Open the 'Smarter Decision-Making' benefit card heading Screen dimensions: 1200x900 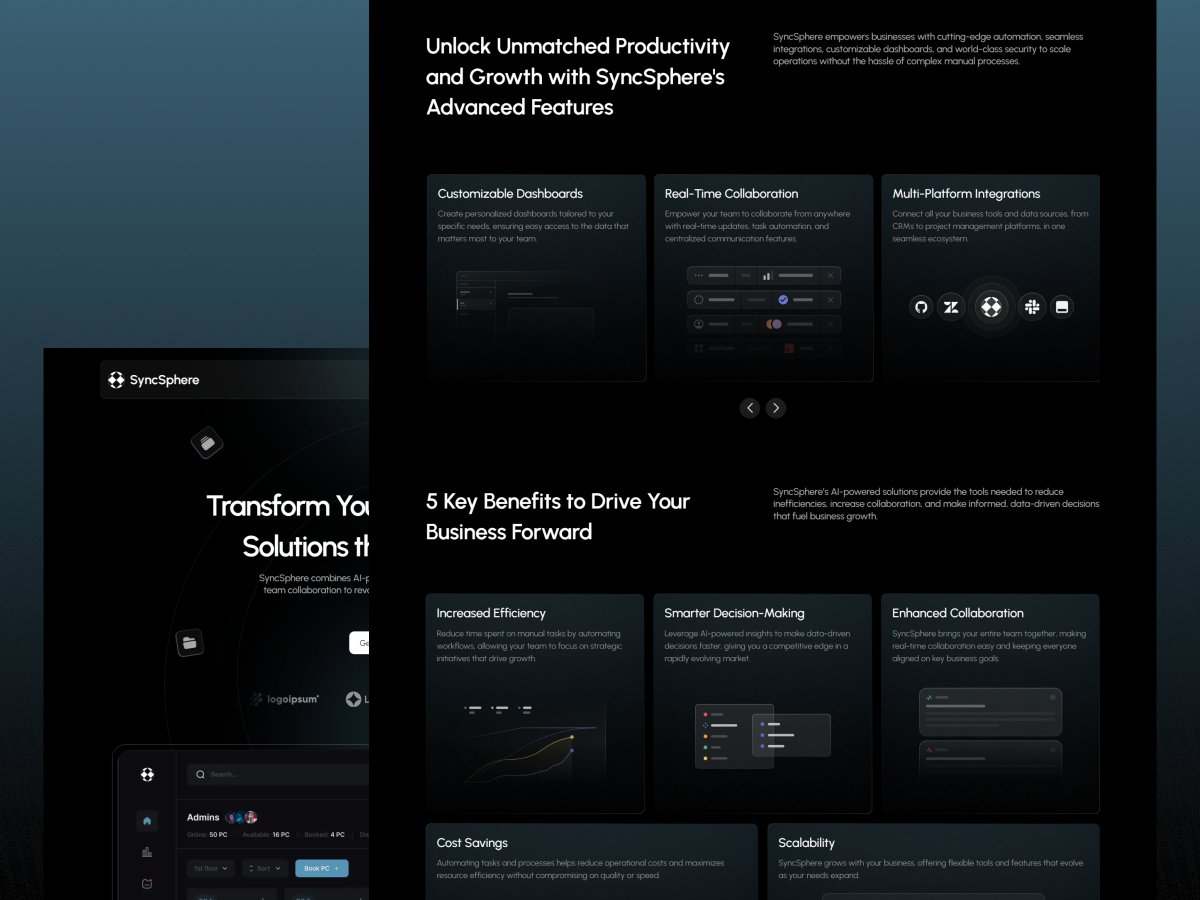[734, 613]
